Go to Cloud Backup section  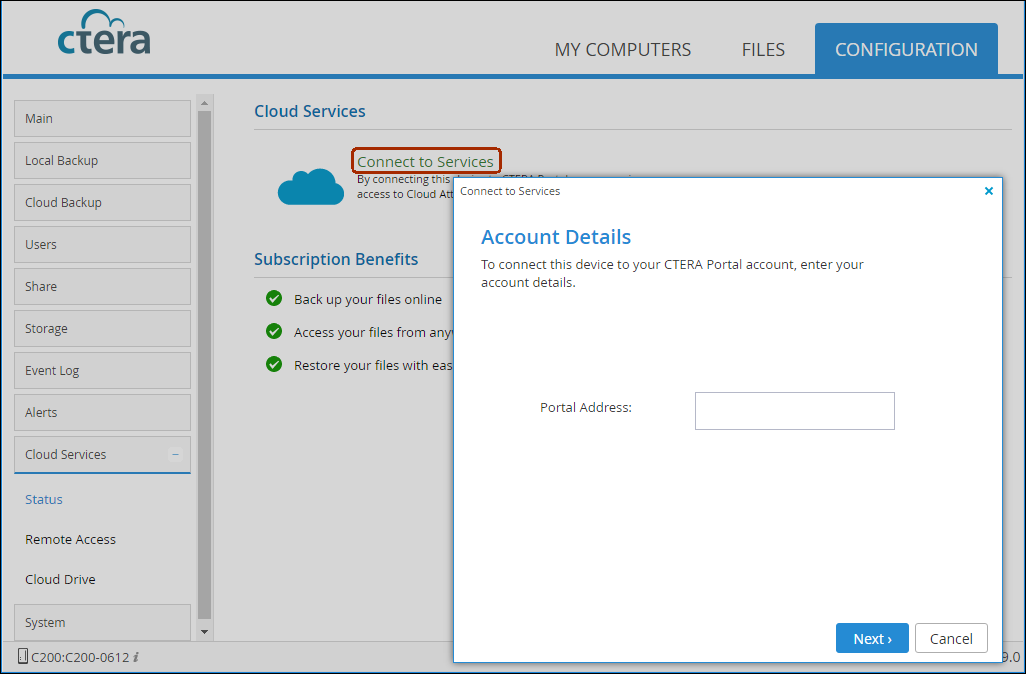[x=103, y=202]
